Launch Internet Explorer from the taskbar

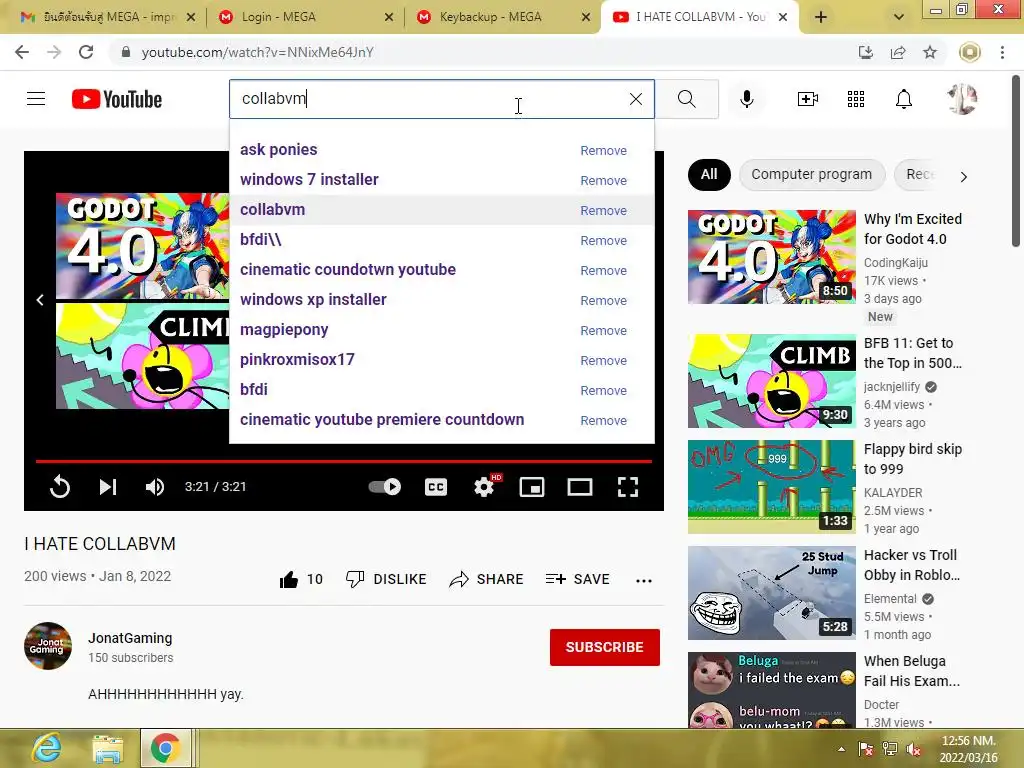pos(46,748)
